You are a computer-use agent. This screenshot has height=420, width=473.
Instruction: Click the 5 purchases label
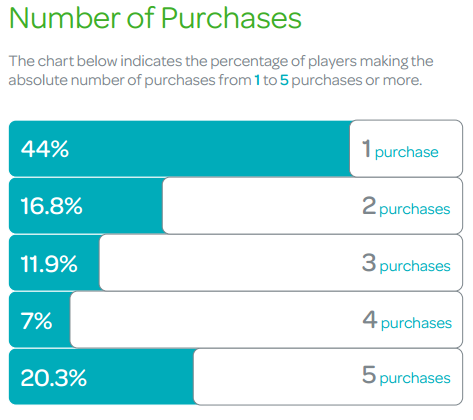406,375
